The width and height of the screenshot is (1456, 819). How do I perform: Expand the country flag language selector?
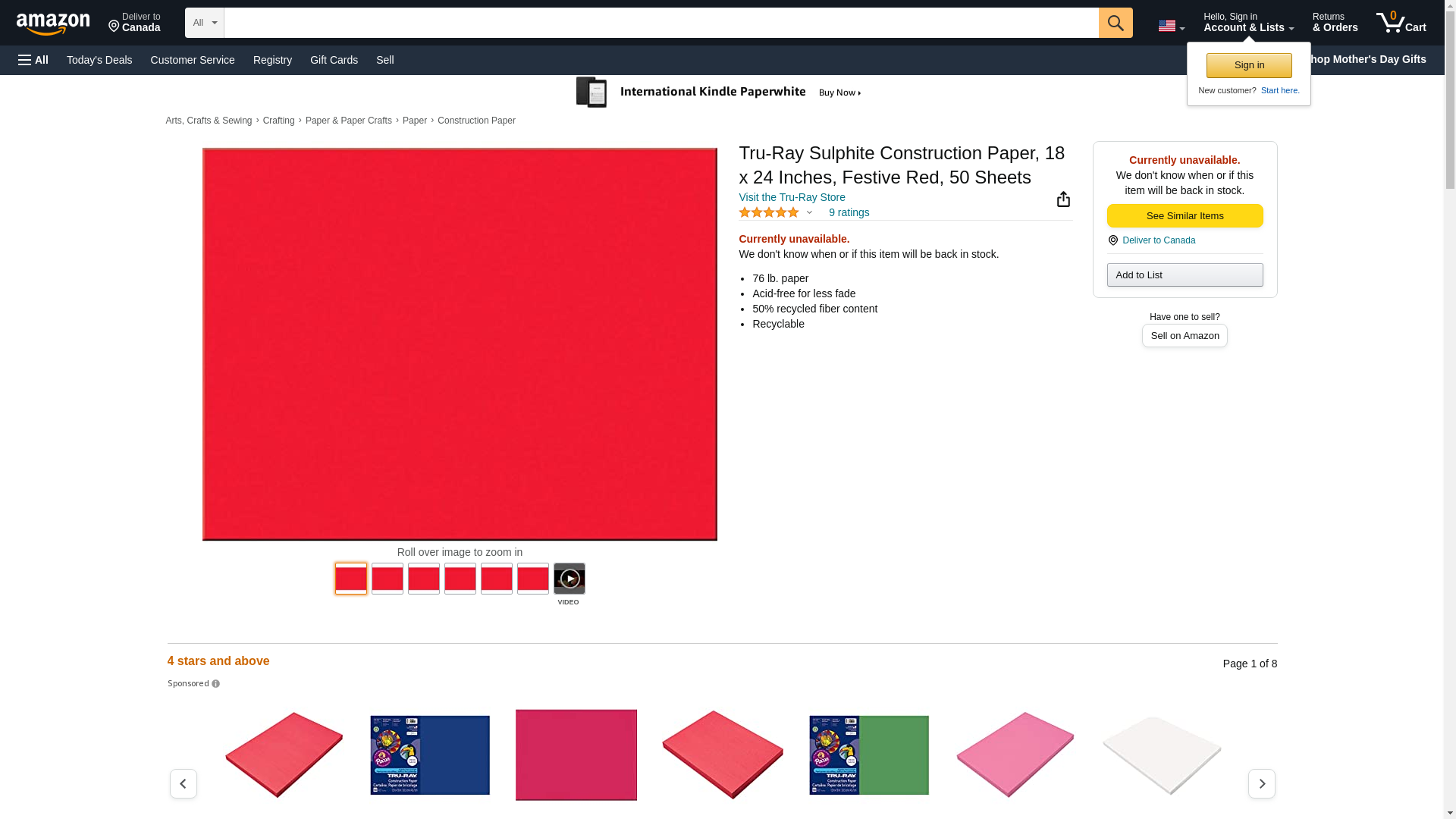pyautogui.click(x=1171, y=27)
